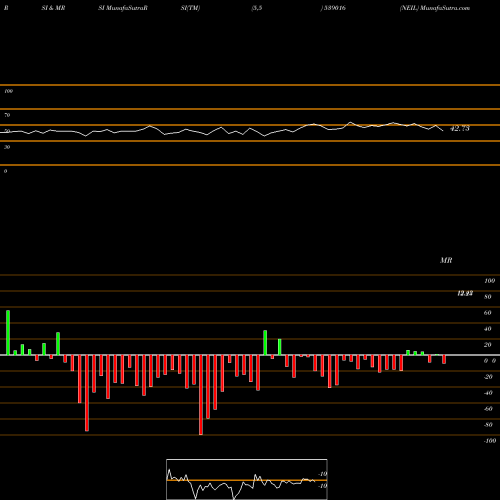500x500 pixels.
Task: Click the 70 level label on RSI axis
Action: click(x=7, y=115)
